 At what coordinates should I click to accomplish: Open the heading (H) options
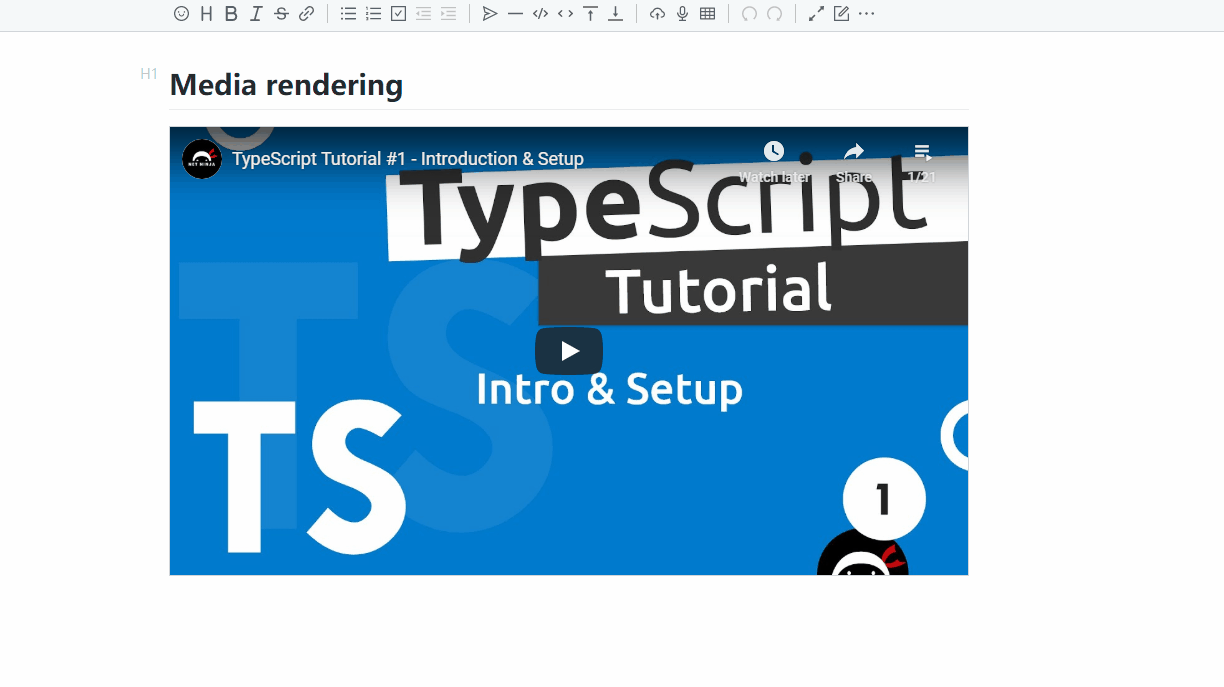(206, 14)
